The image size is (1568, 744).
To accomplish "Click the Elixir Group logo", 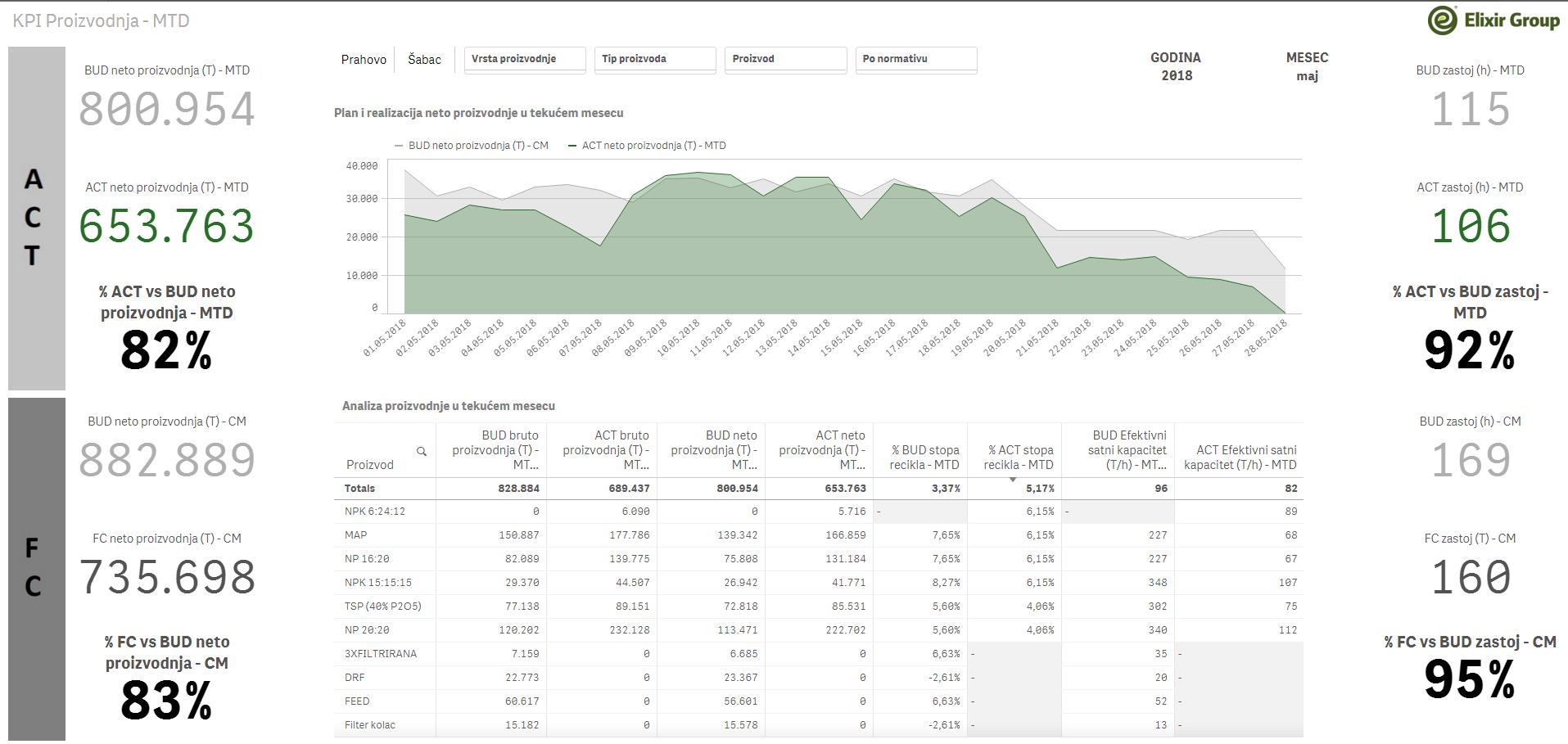I will tap(1493, 20).
